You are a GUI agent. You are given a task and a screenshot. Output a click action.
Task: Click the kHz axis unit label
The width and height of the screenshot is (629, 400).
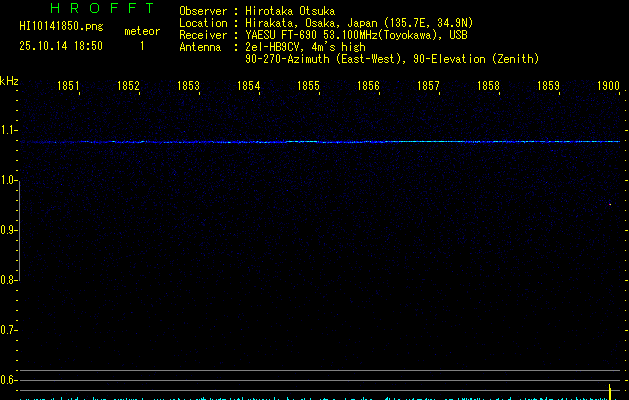coord(9,80)
